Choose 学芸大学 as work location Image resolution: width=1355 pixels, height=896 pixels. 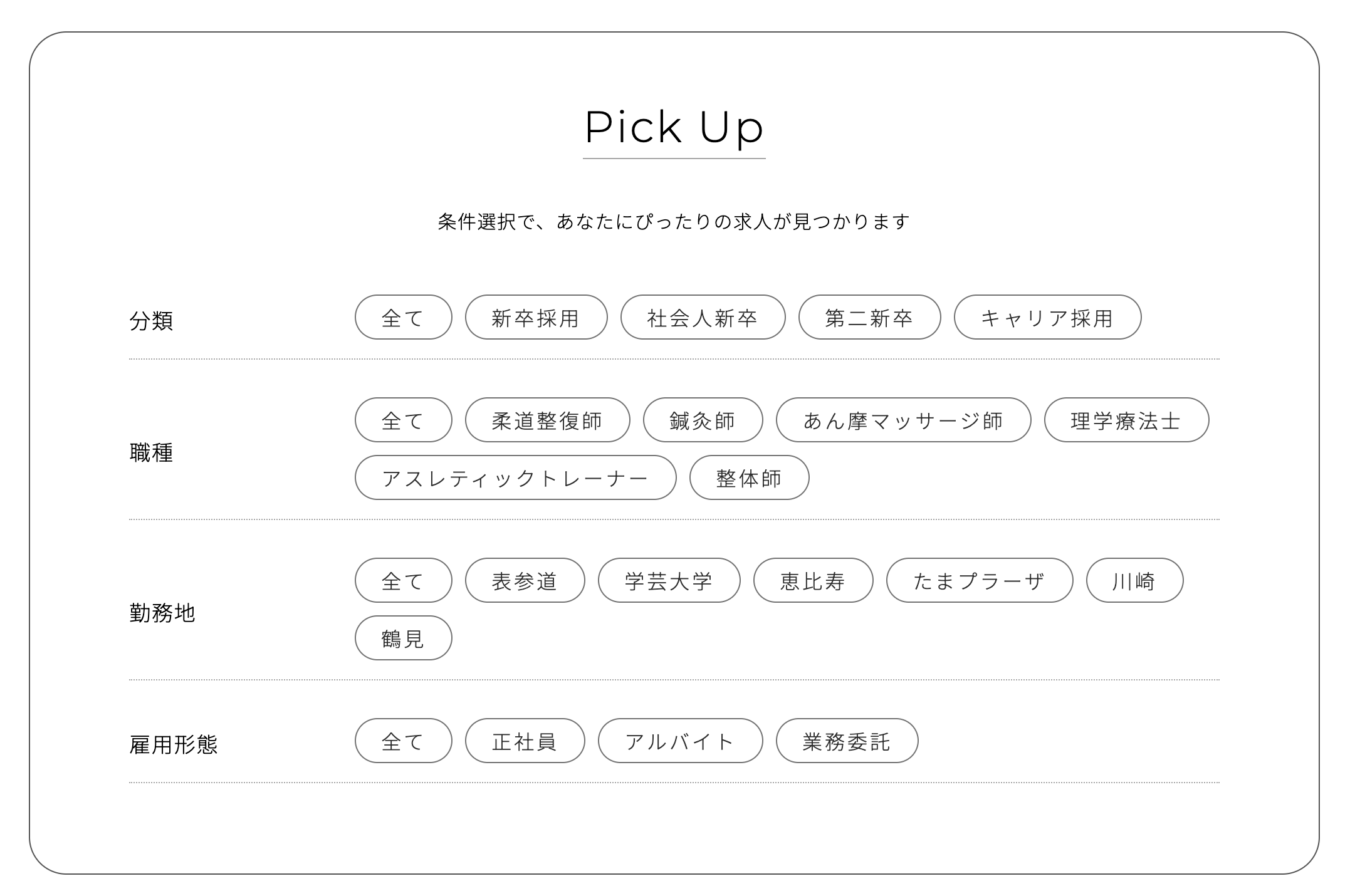pos(669,581)
